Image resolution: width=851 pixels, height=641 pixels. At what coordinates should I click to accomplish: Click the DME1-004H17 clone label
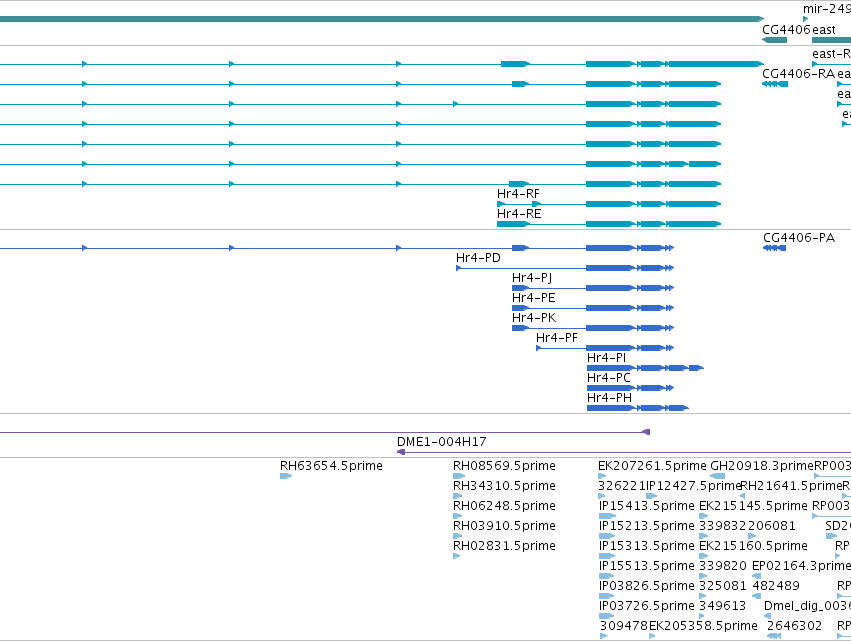point(442,442)
